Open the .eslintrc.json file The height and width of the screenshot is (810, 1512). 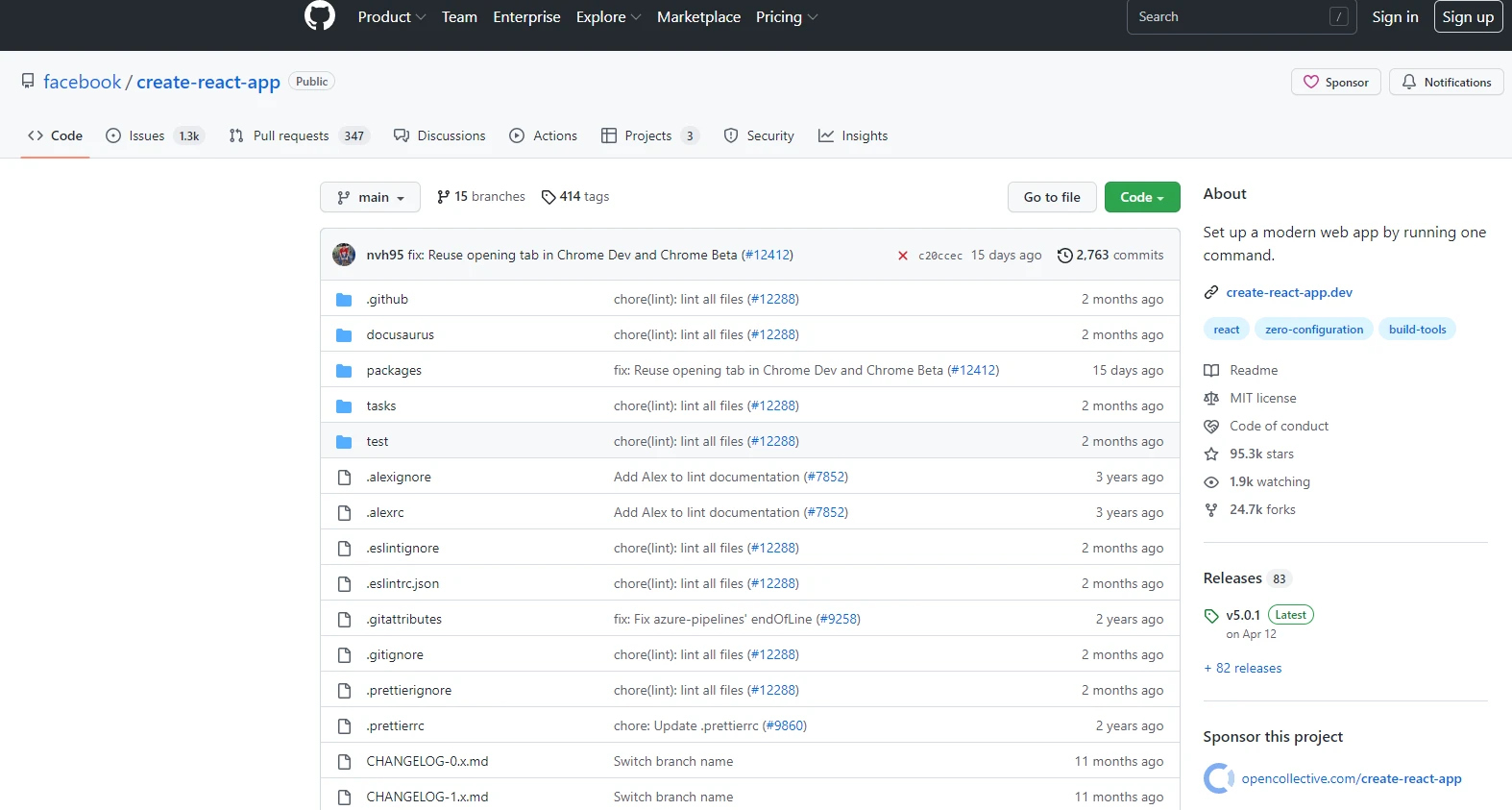(402, 583)
